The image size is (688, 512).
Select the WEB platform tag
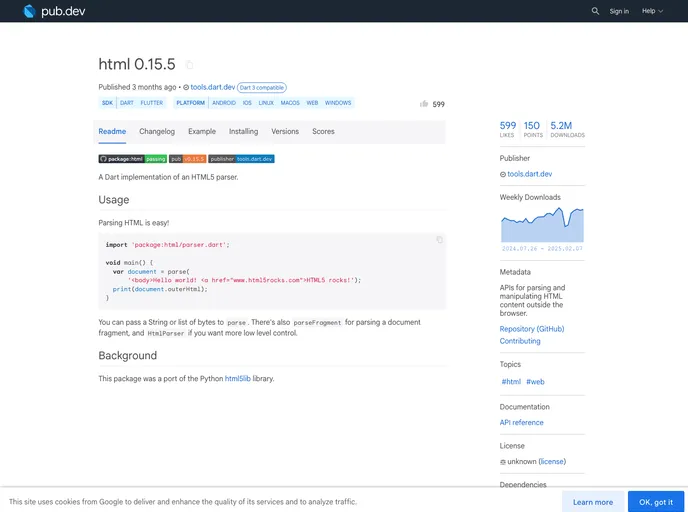pyautogui.click(x=312, y=103)
